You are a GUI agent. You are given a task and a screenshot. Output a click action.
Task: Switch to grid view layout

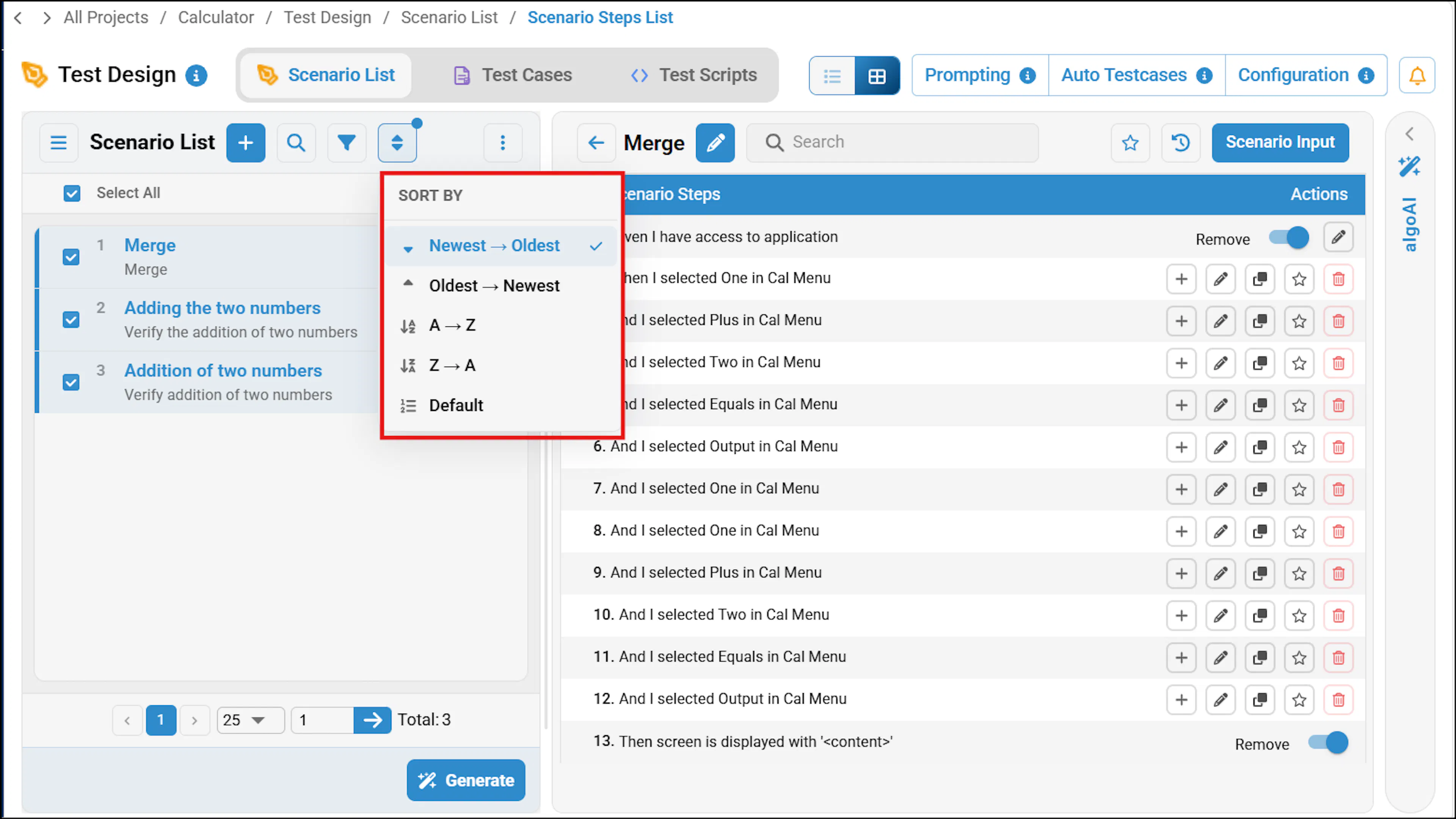(x=877, y=75)
